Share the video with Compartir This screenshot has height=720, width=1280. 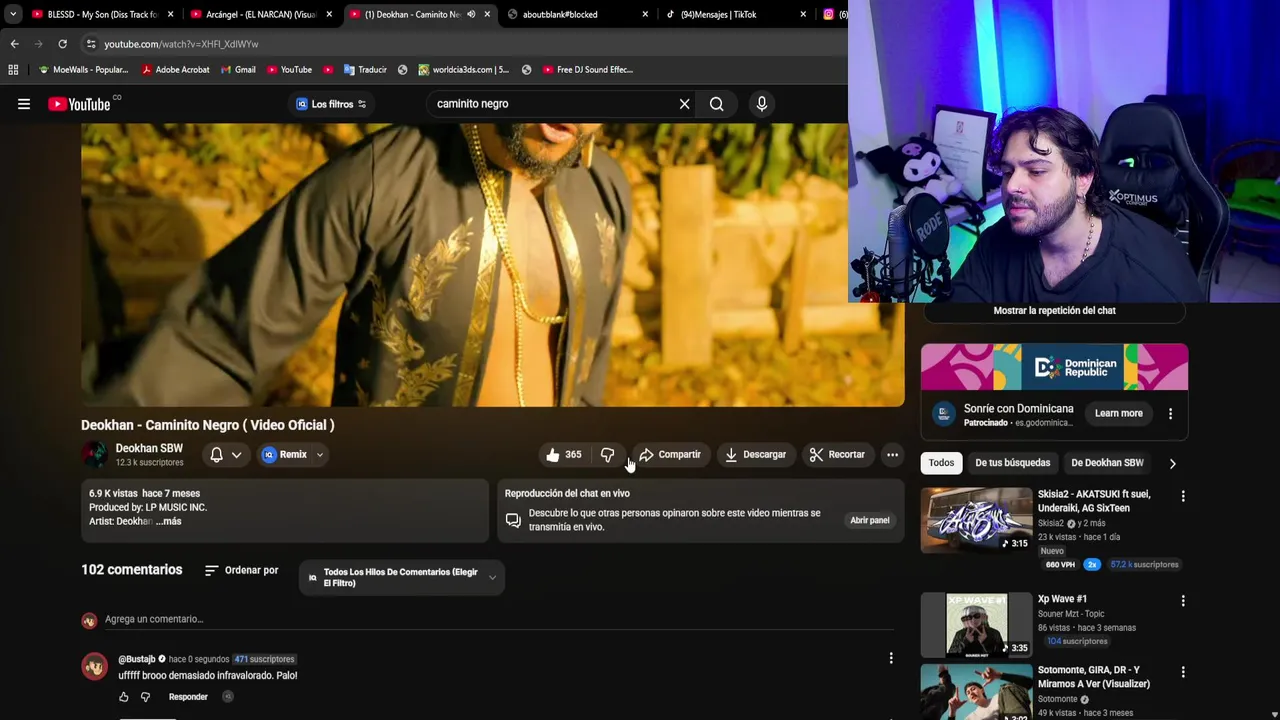[x=669, y=455]
